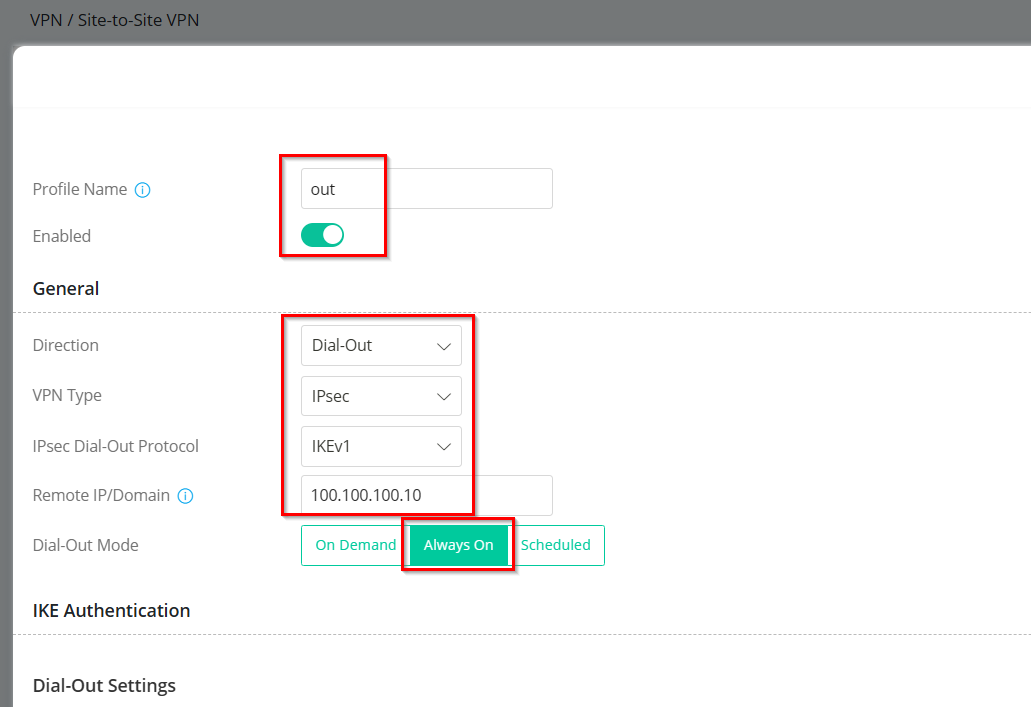Screen dimensions: 1031x707
Task: Click the VPN Type label text
Action: click(x=67, y=395)
